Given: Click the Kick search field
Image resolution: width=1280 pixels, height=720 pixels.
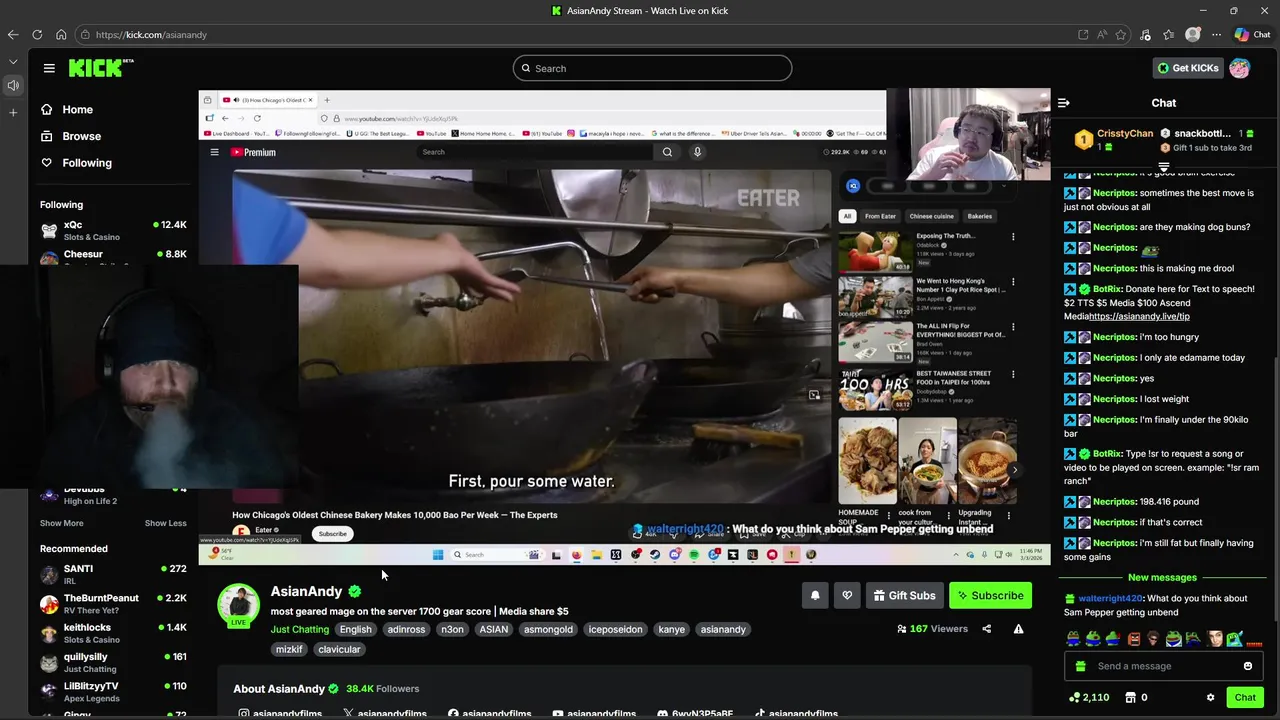Looking at the screenshot, I should pyautogui.click(x=652, y=68).
